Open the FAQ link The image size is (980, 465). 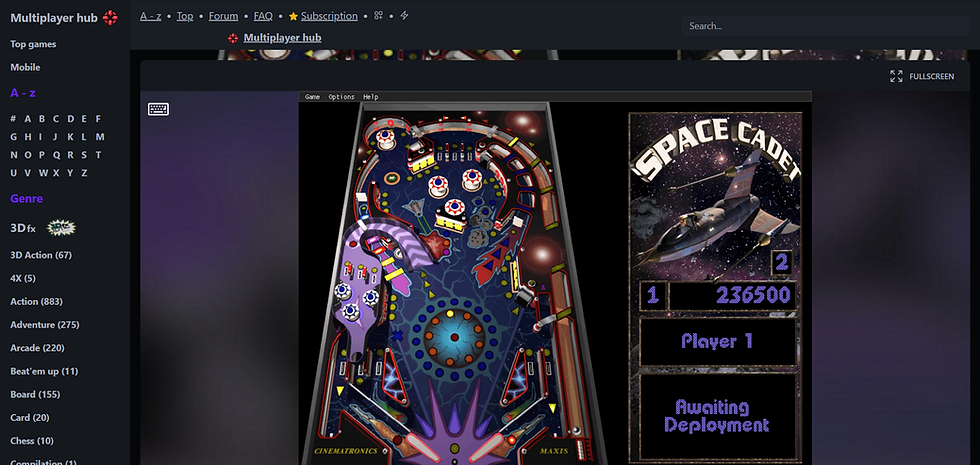(x=263, y=16)
